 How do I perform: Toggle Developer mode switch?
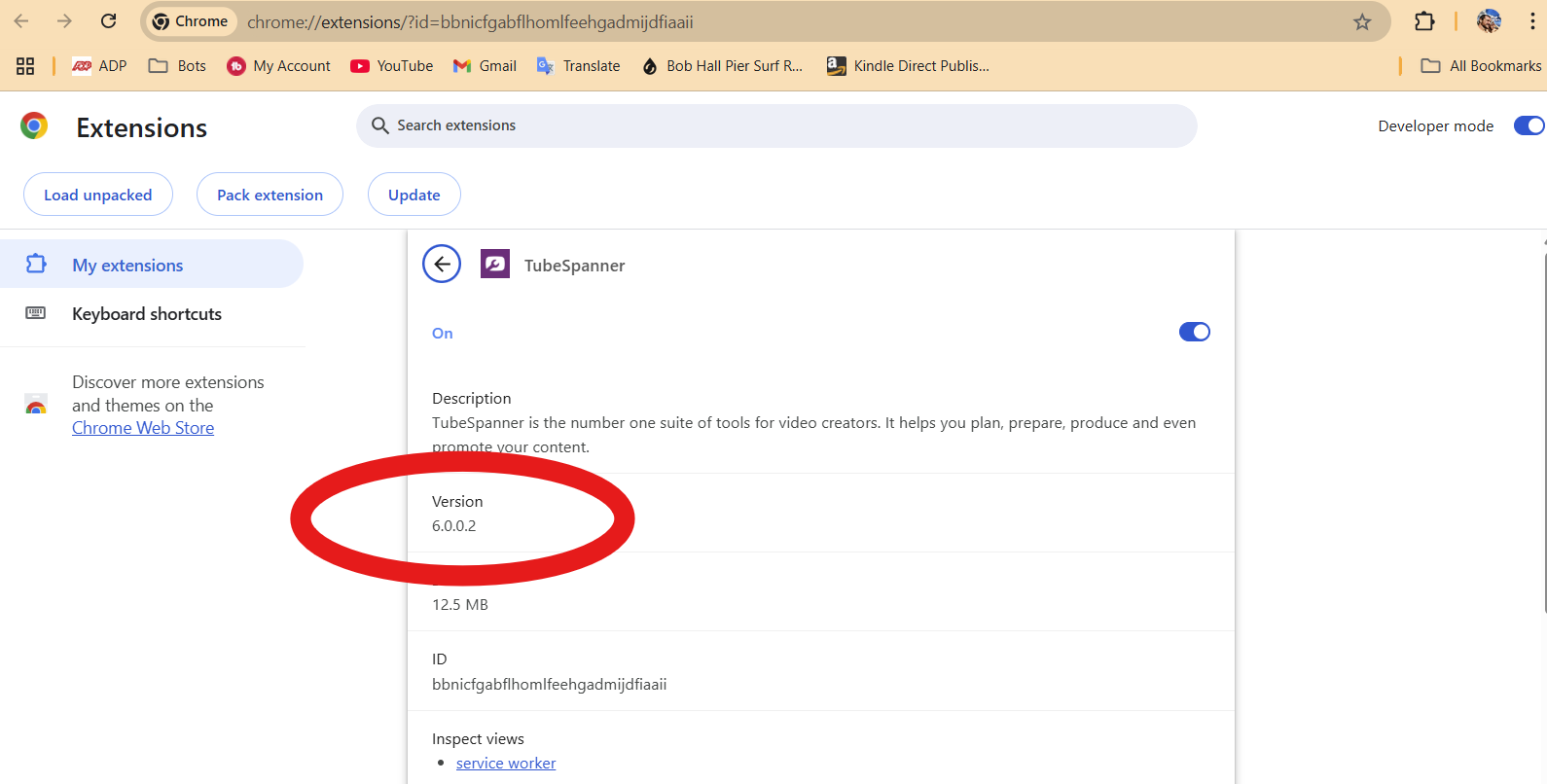pos(1529,125)
